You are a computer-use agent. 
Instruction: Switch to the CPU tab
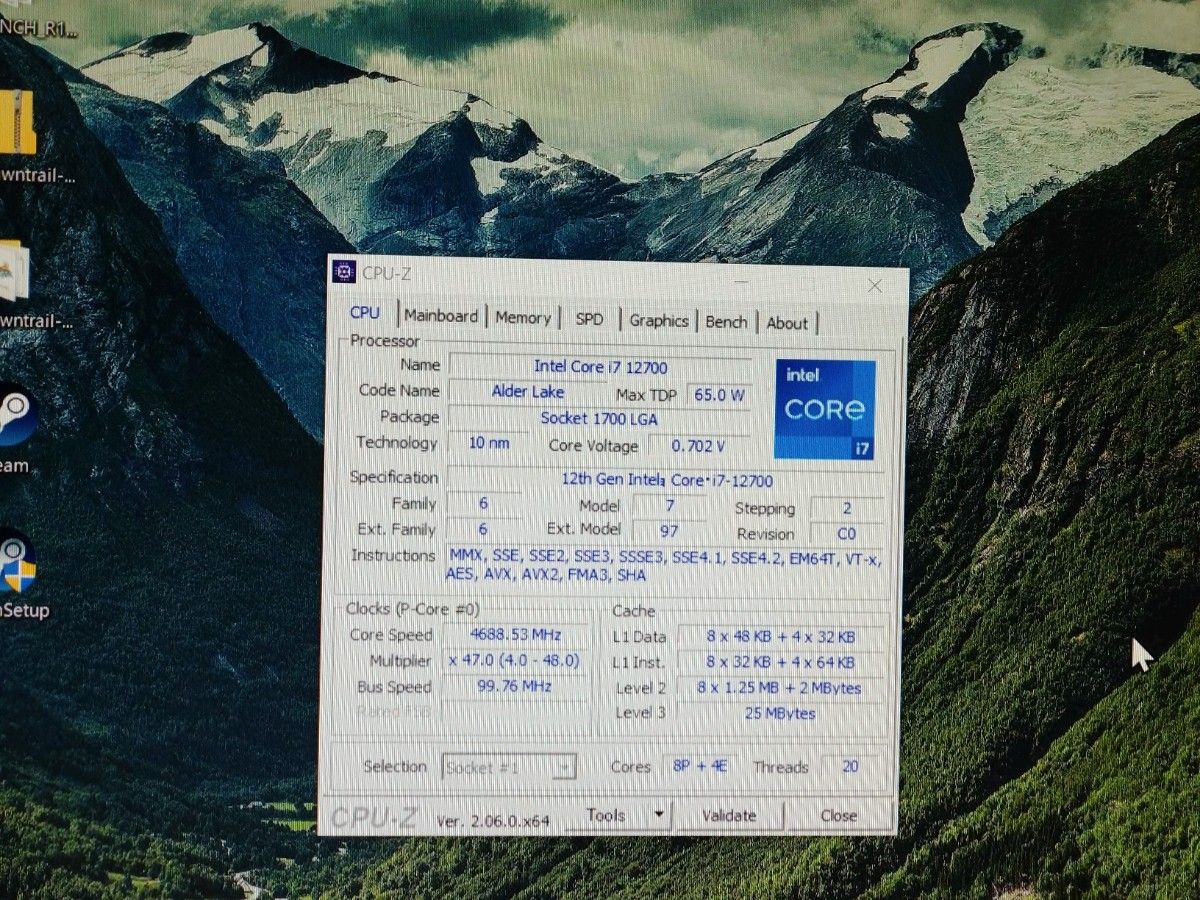pyautogui.click(x=365, y=313)
